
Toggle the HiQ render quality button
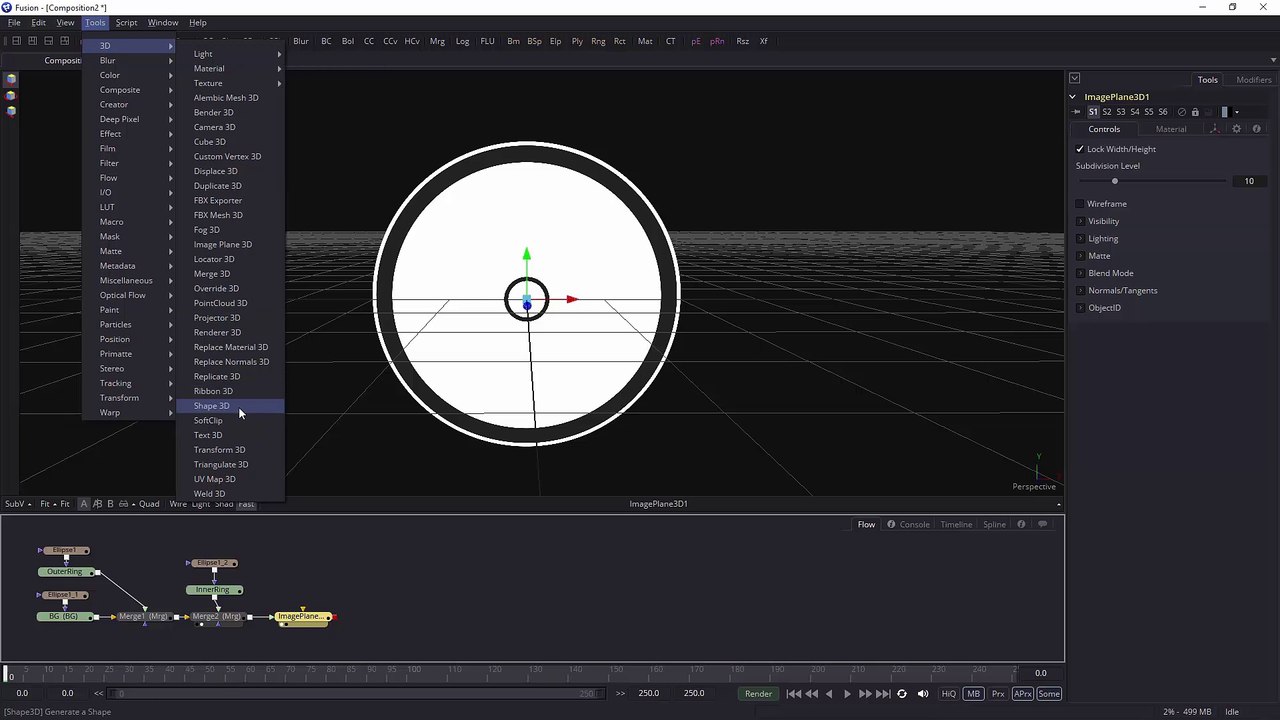click(x=948, y=693)
